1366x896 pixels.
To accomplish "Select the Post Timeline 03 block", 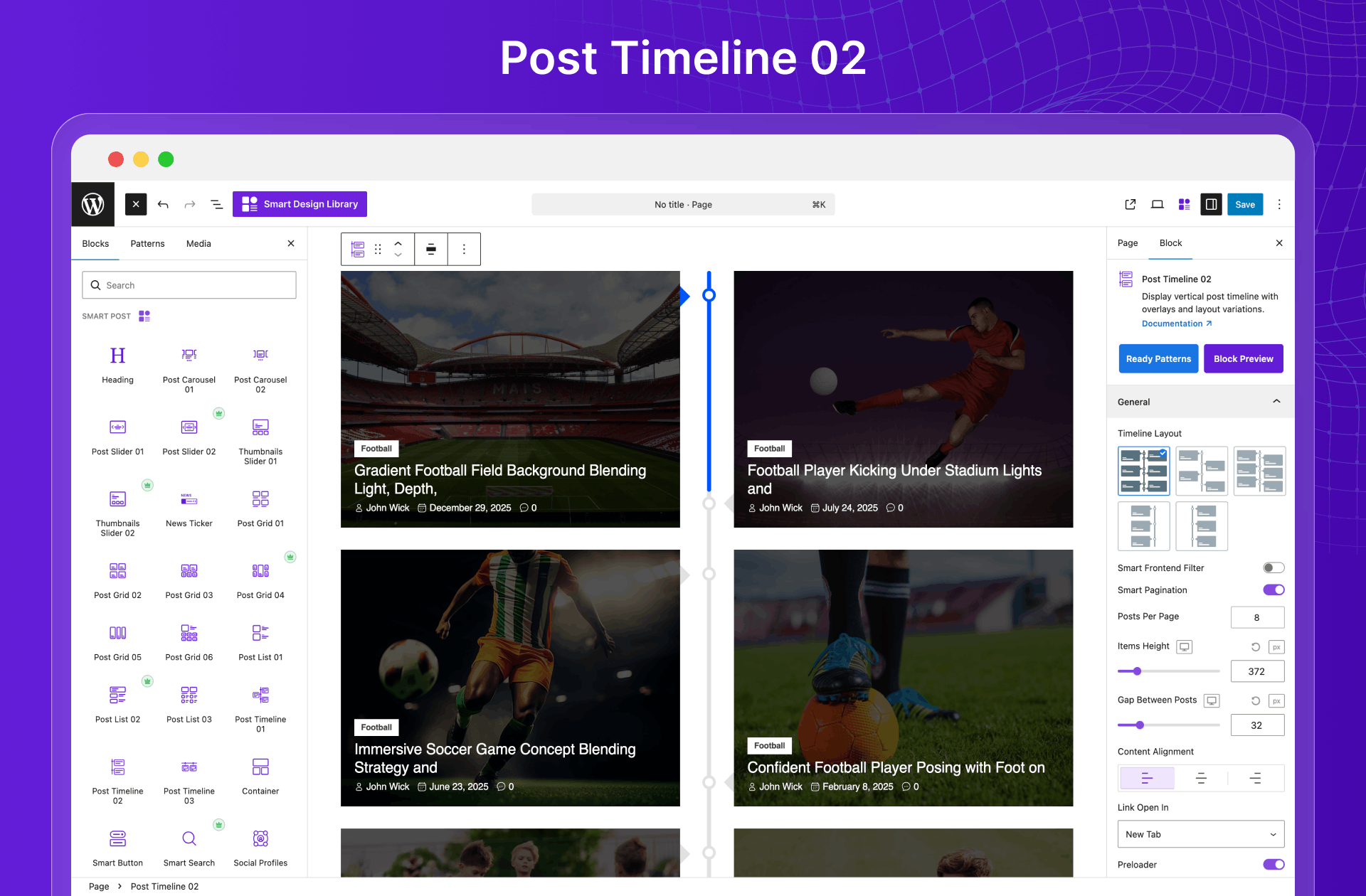I will 189,767.
